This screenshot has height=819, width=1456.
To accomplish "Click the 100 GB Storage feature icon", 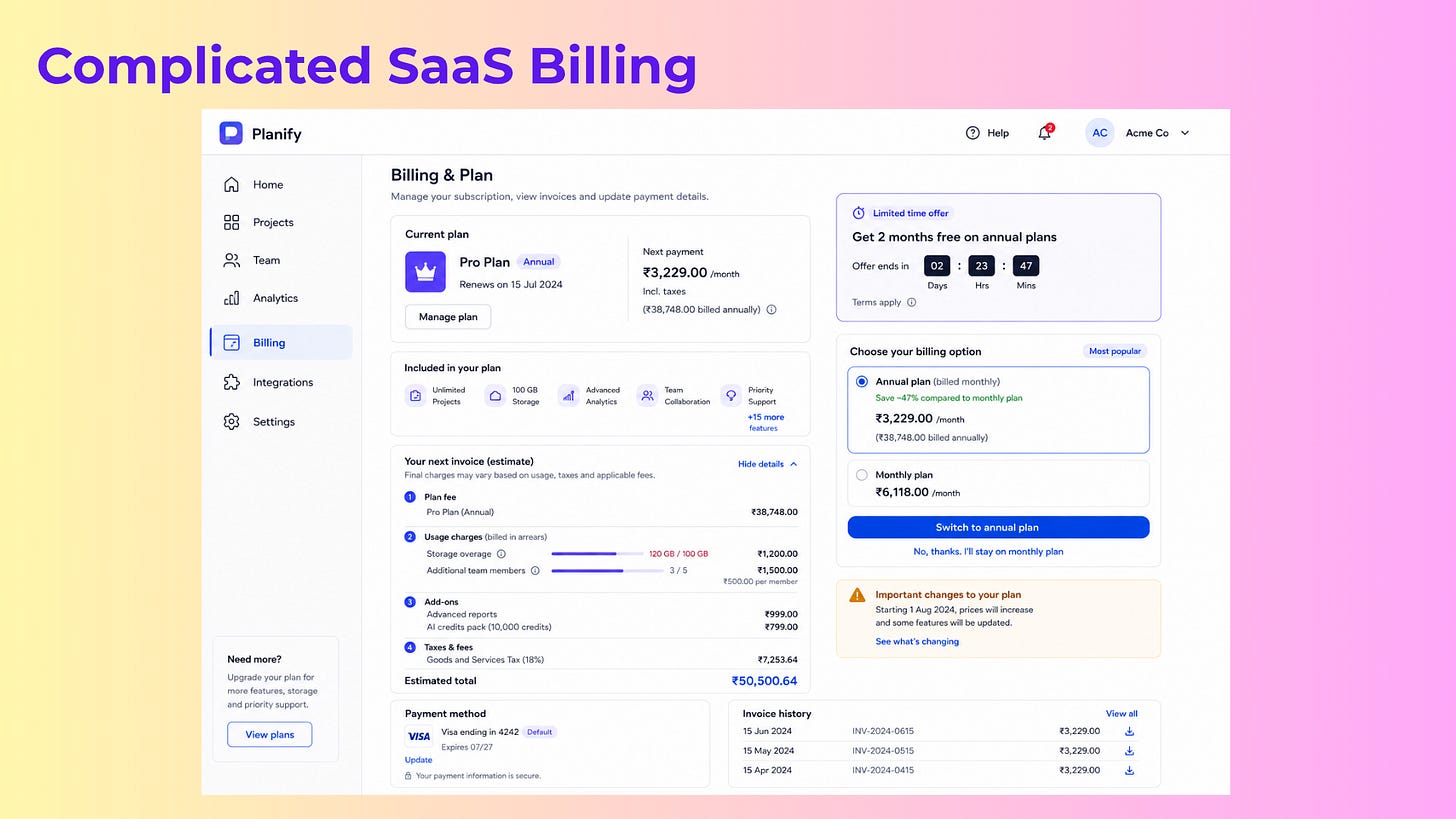I will point(495,396).
